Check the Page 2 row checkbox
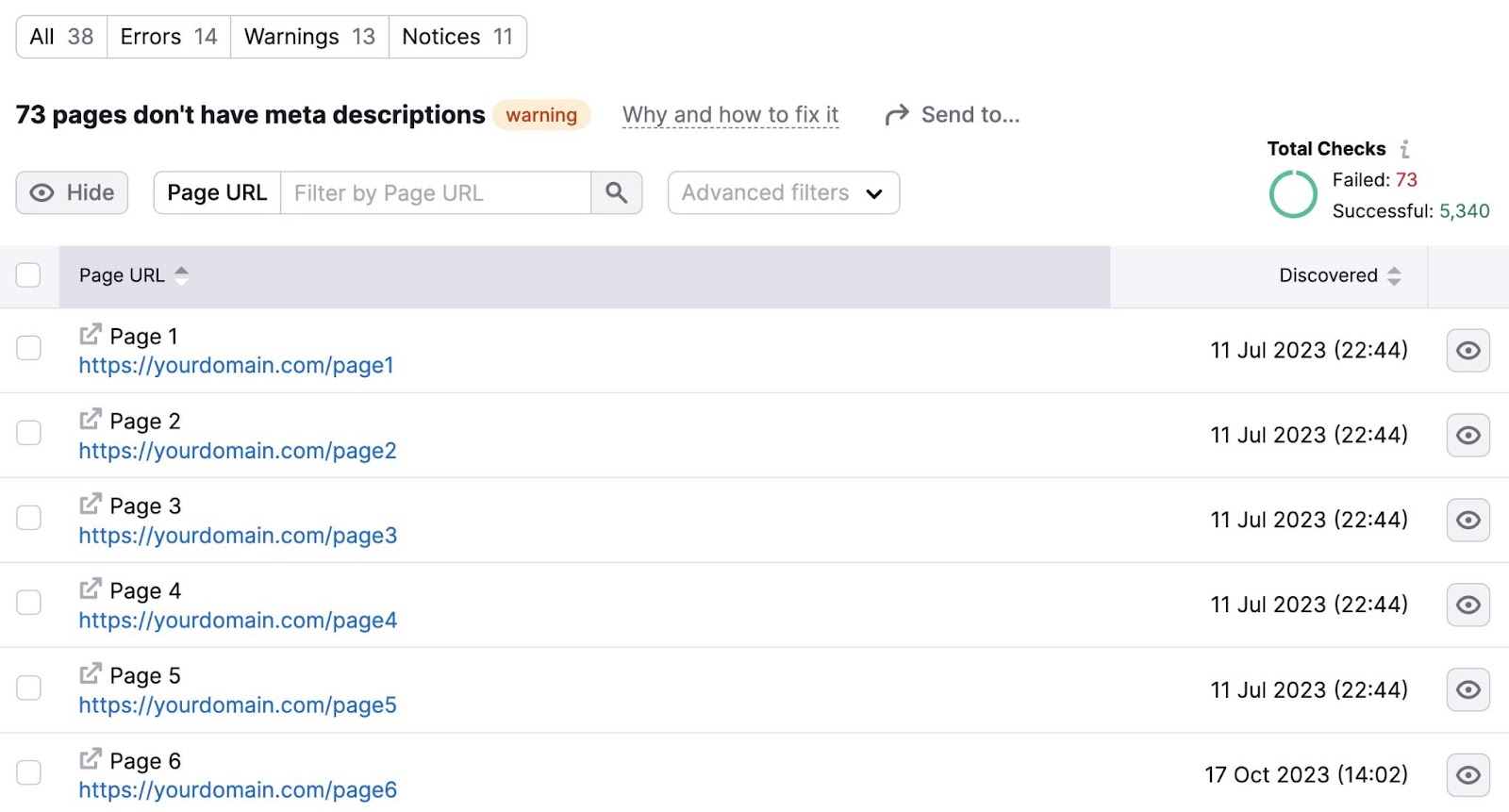1509x812 pixels. pos(29,433)
